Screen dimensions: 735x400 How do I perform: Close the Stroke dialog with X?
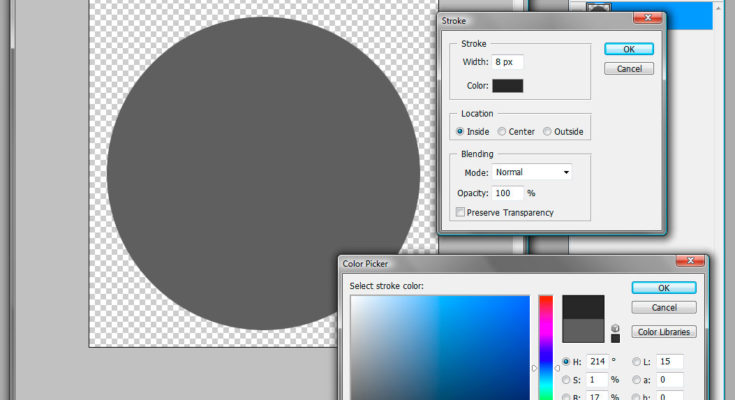pos(648,17)
